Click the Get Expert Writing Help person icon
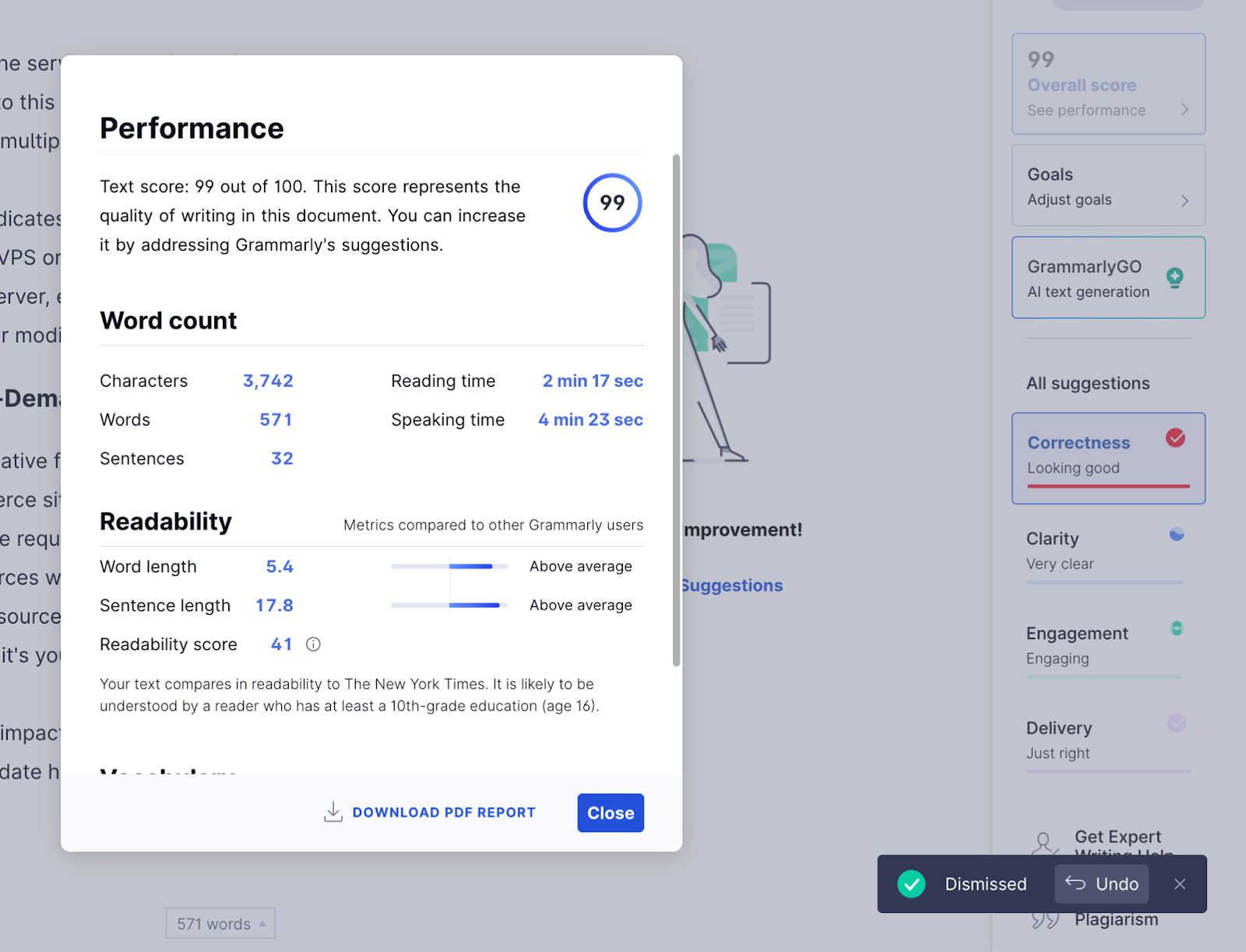 tap(1044, 844)
